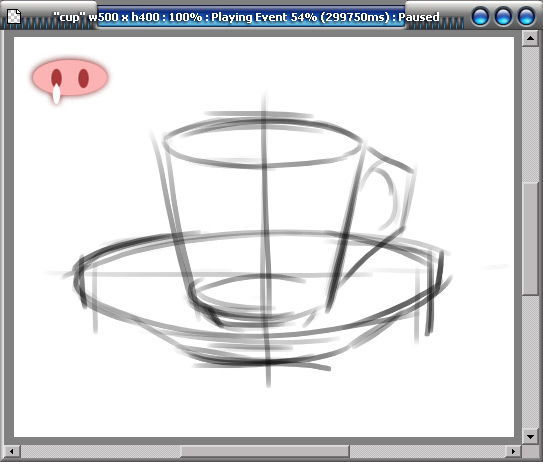Click the horizontal scrollbar's right arrow
The width and height of the screenshot is (543, 462).
tap(513, 451)
